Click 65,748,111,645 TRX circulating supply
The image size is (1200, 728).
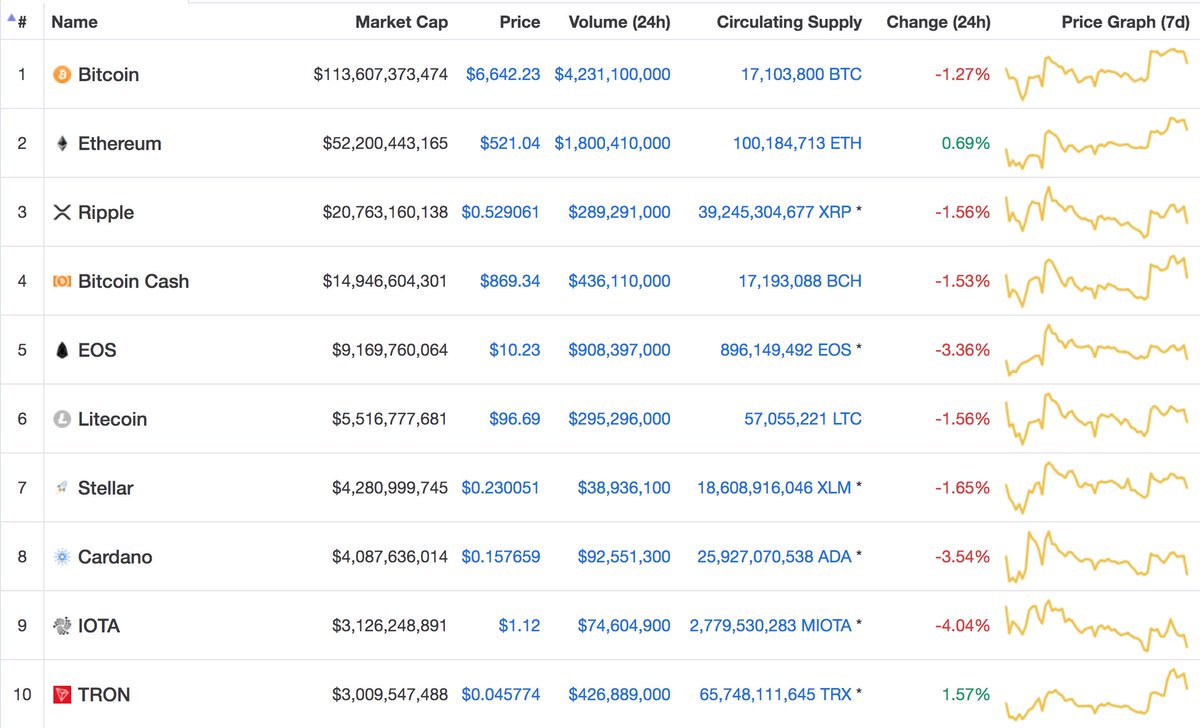[x=775, y=695]
